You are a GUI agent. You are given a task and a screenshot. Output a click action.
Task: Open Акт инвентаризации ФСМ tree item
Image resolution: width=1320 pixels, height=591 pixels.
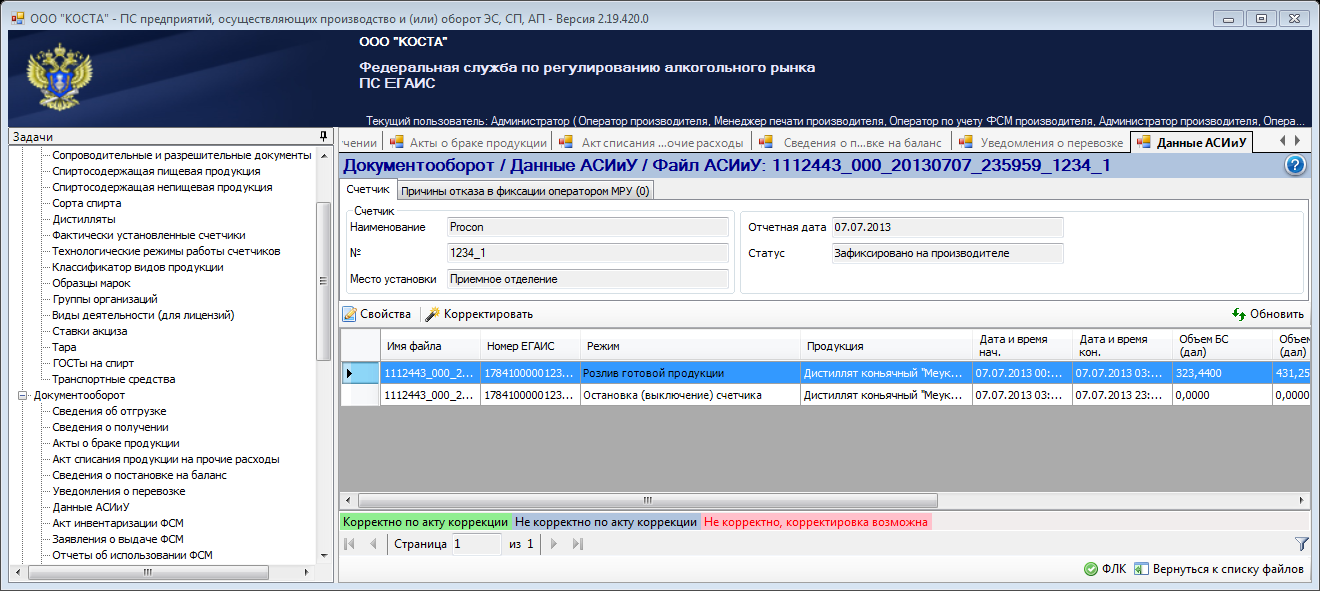tap(118, 523)
